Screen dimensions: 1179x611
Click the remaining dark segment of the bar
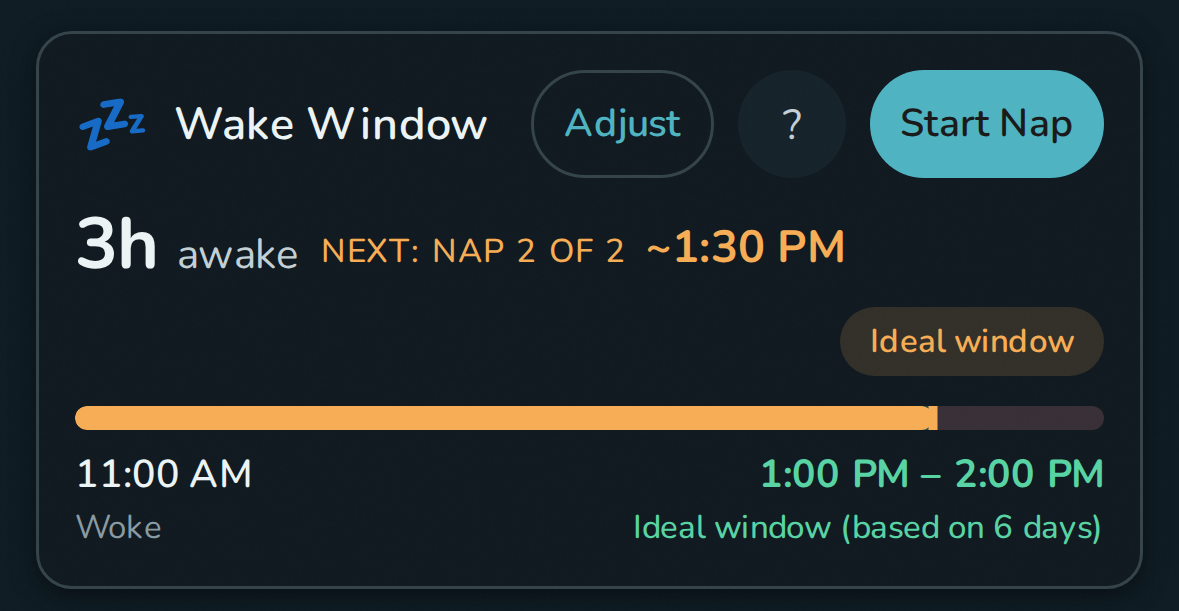click(1020, 417)
